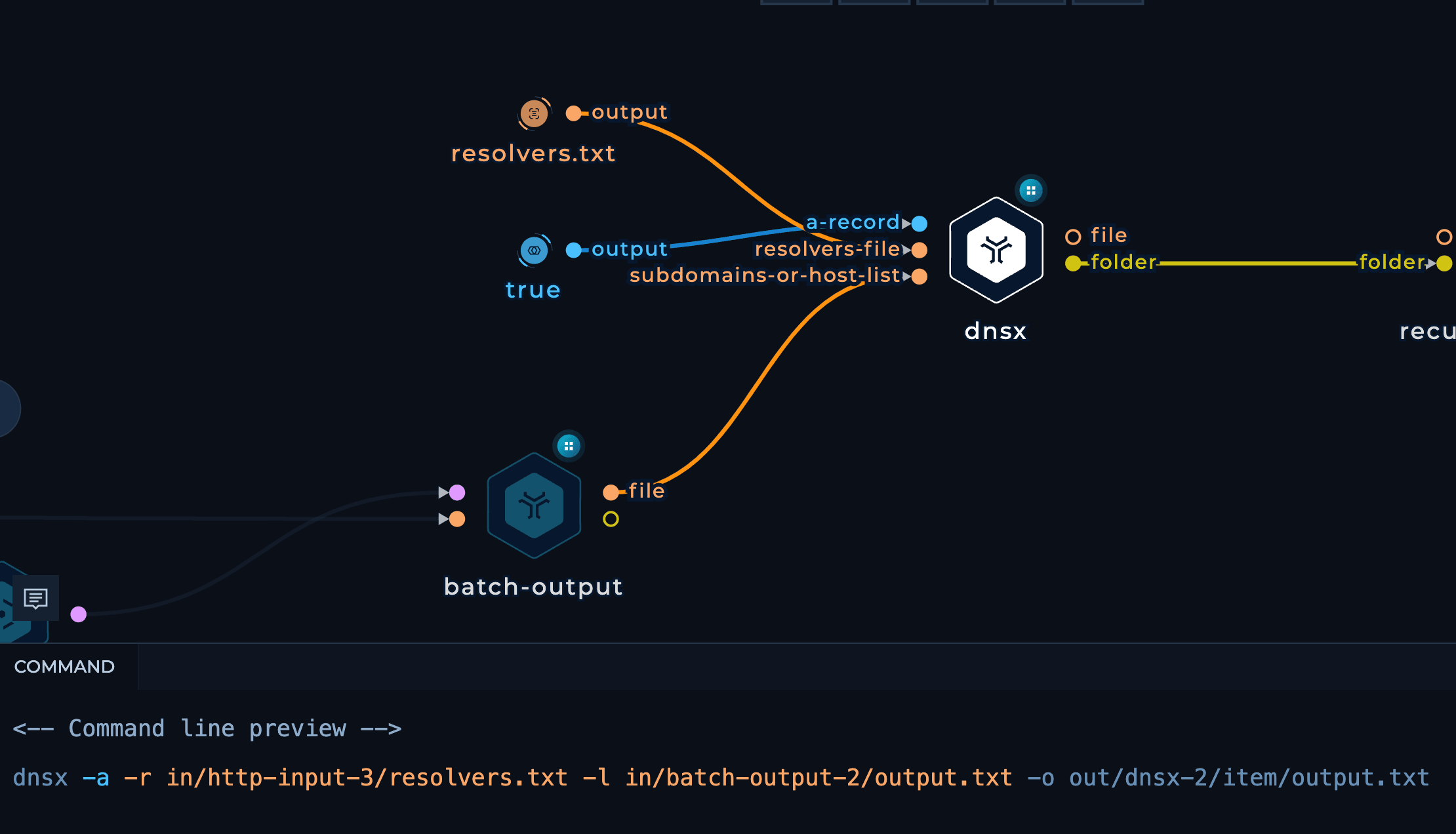Image resolution: width=1456 pixels, height=834 pixels.
Task: Click the output label beside resolvers.txt
Action: click(x=630, y=112)
